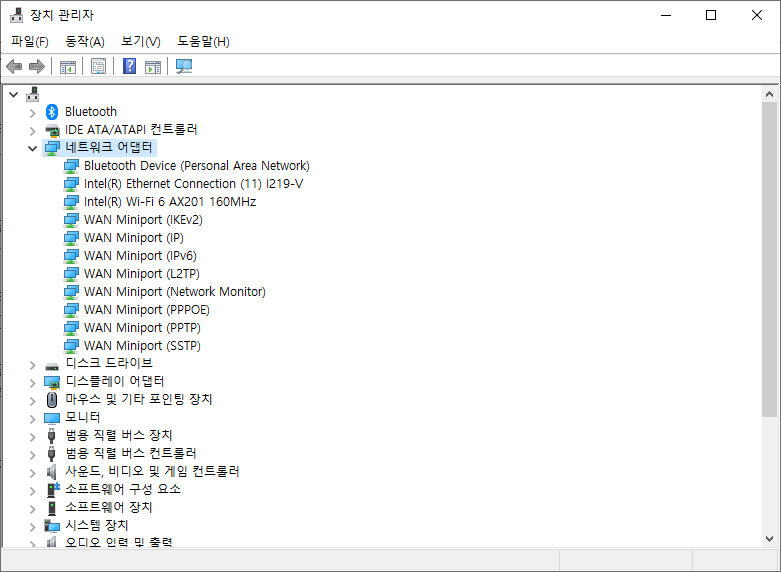The image size is (781, 572).
Task: Click the scan for hardware changes icon
Action: click(184, 67)
